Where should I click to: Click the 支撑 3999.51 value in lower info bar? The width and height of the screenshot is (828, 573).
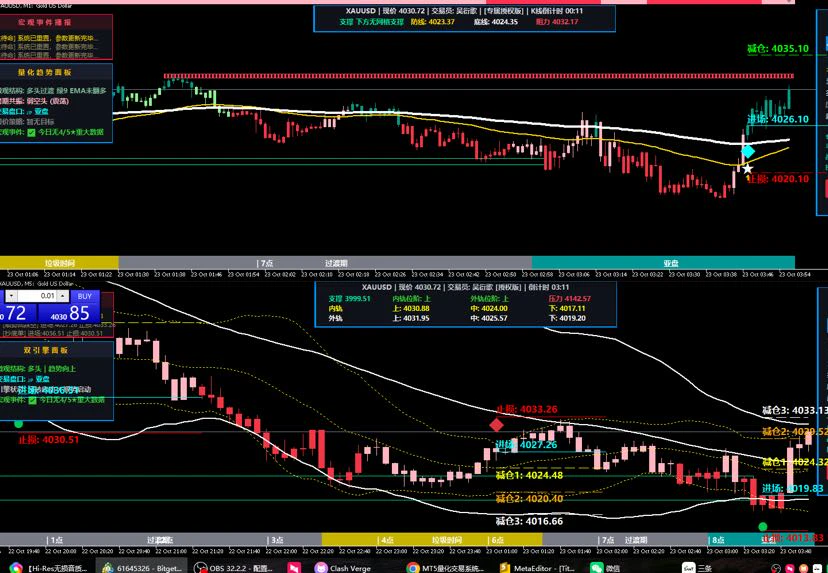pyautogui.click(x=350, y=299)
